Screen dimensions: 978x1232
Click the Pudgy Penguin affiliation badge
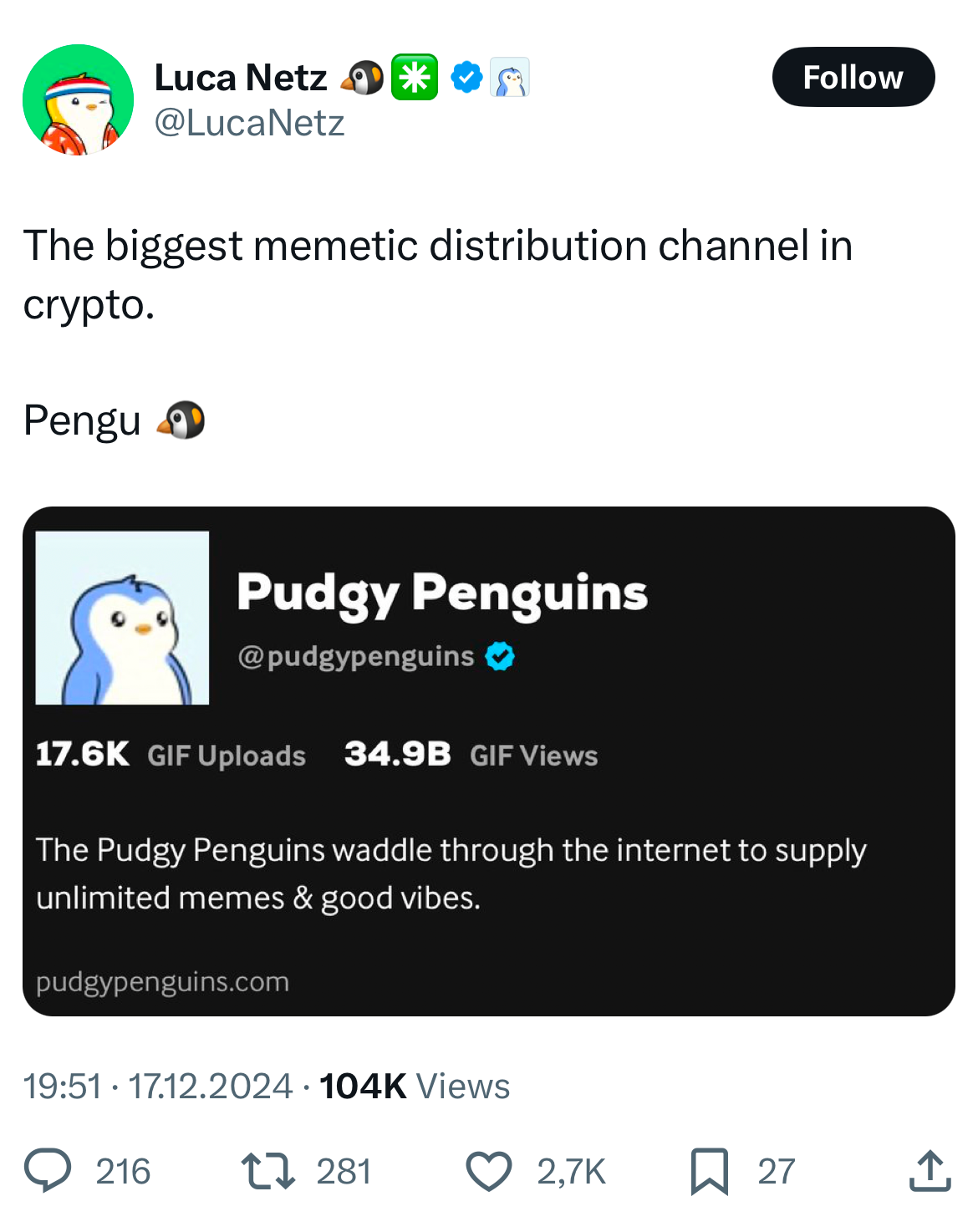pos(510,78)
